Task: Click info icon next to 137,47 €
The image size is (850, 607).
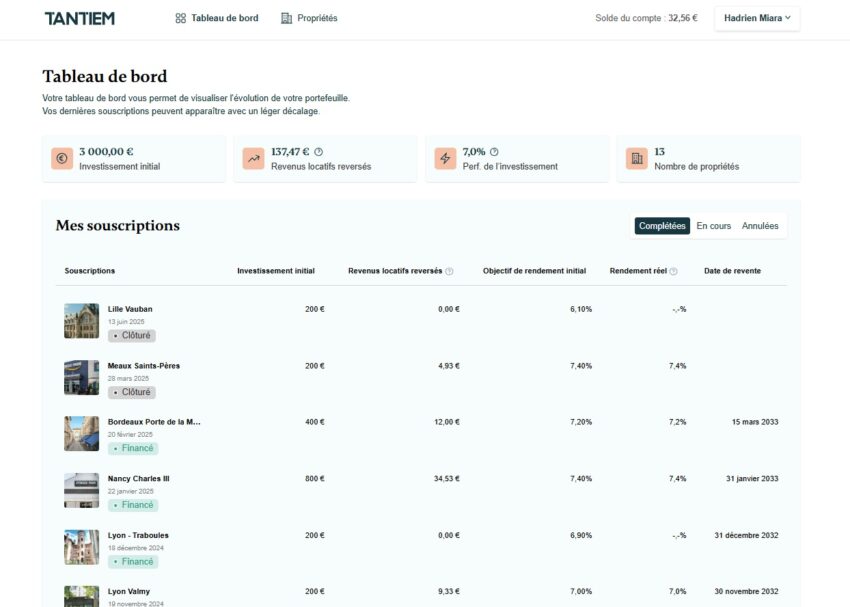Action: [x=318, y=152]
